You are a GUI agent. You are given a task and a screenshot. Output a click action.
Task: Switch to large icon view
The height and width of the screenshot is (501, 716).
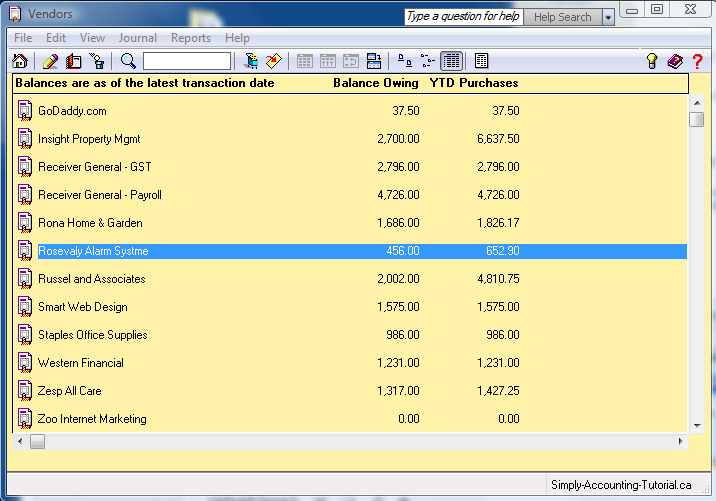(x=405, y=61)
